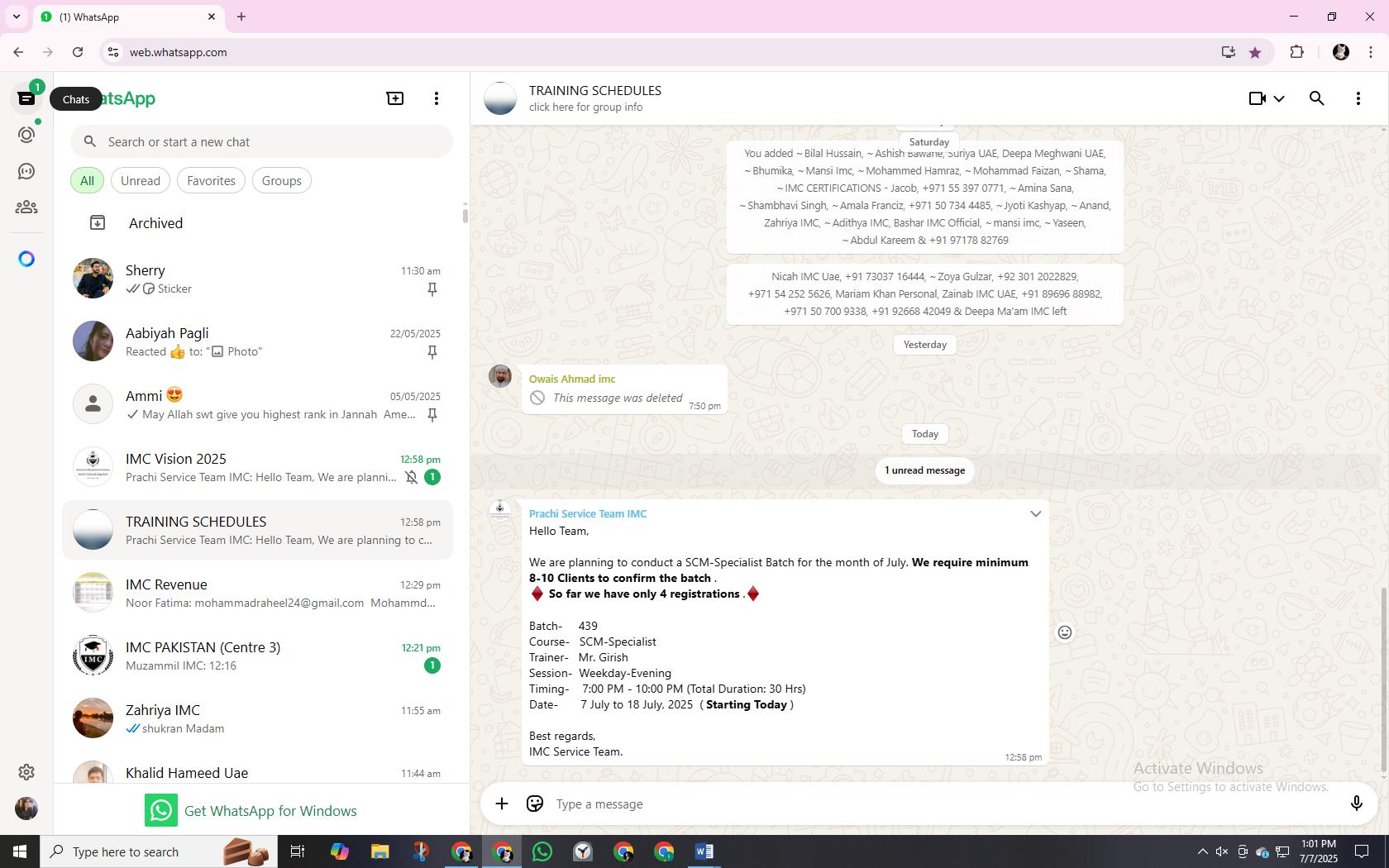Image resolution: width=1389 pixels, height=868 pixels.
Task: Click Get WhatsApp for Windows link
Action: click(x=251, y=810)
